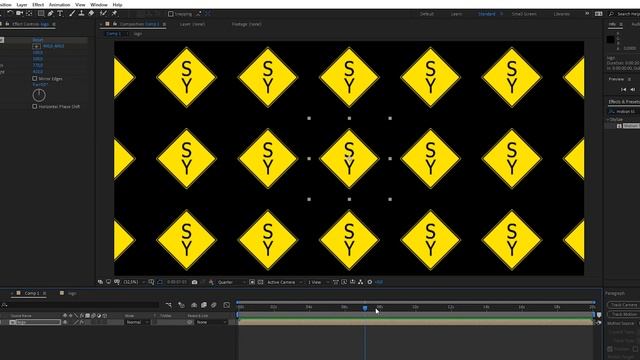This screenshot has height=360, width=640.
Task: Check the Horizontal Phase Shift checkbox
Action: tap(35, 107)
